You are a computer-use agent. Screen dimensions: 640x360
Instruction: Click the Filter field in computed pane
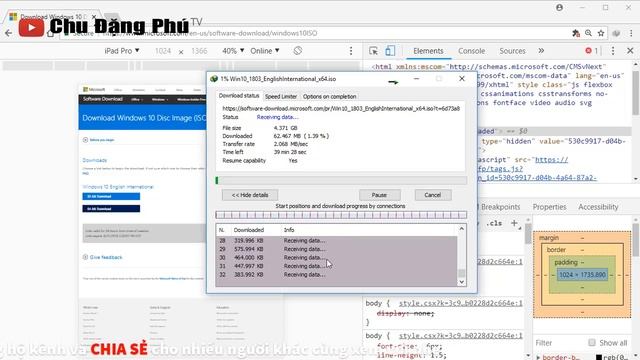[x=559, y=343]
